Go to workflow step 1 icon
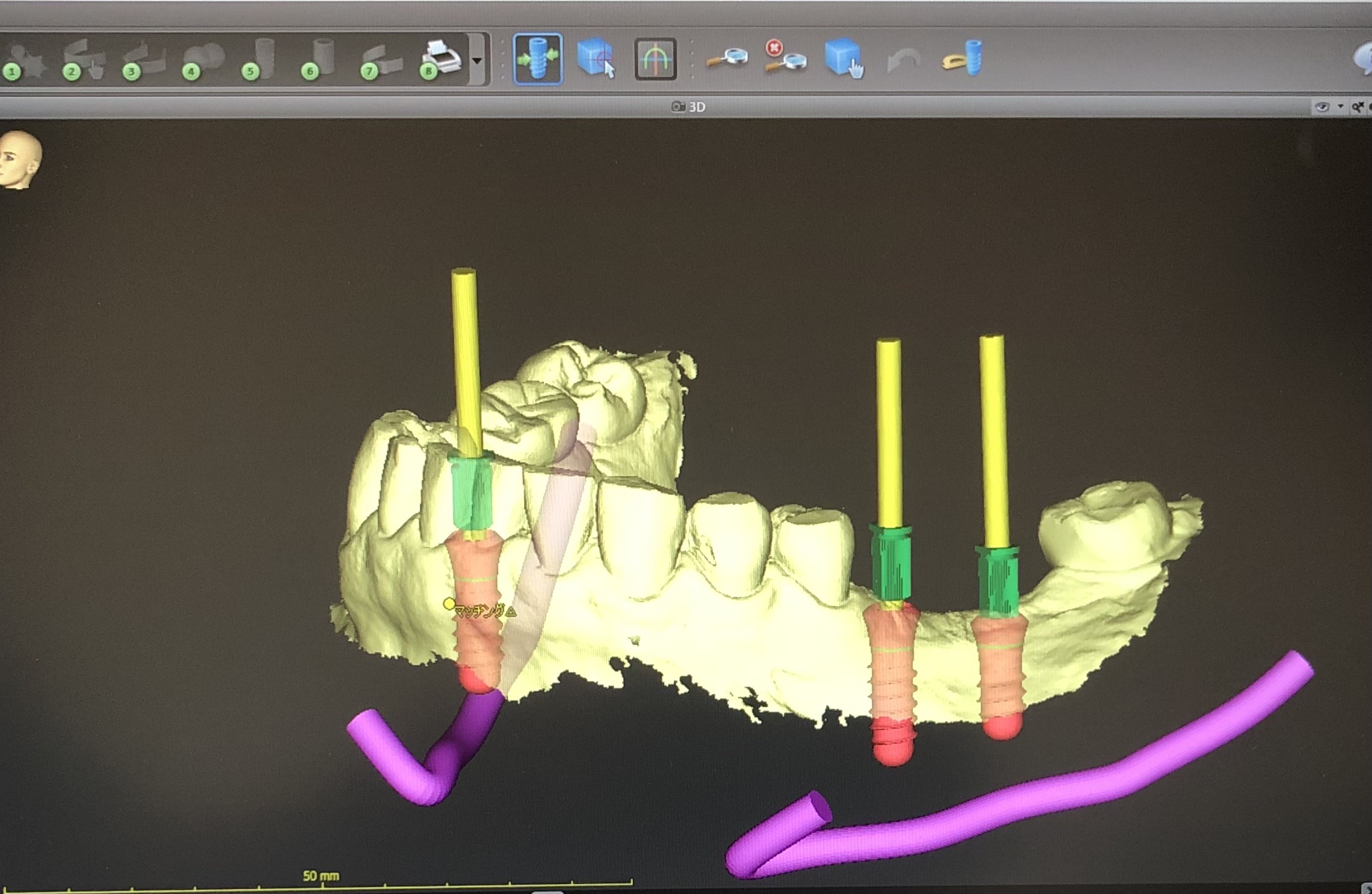Viewport: 1372px width, 894px height. point(24,62)
